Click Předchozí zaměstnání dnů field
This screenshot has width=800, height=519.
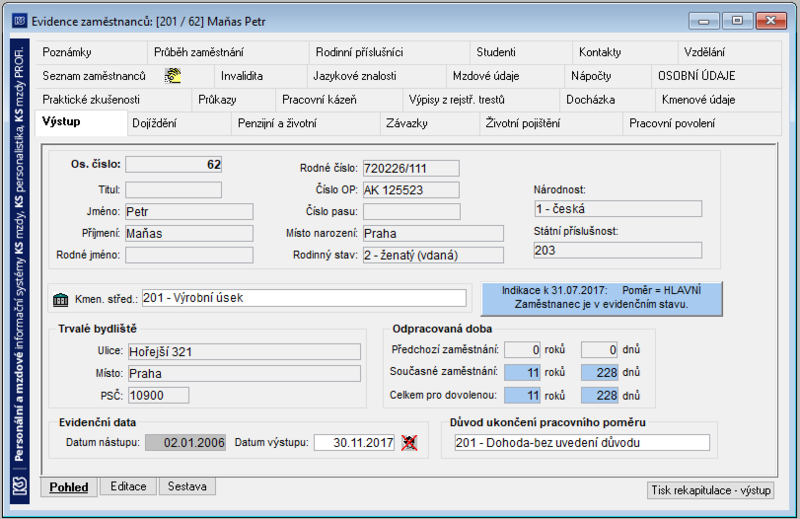[x=599, y=350]
